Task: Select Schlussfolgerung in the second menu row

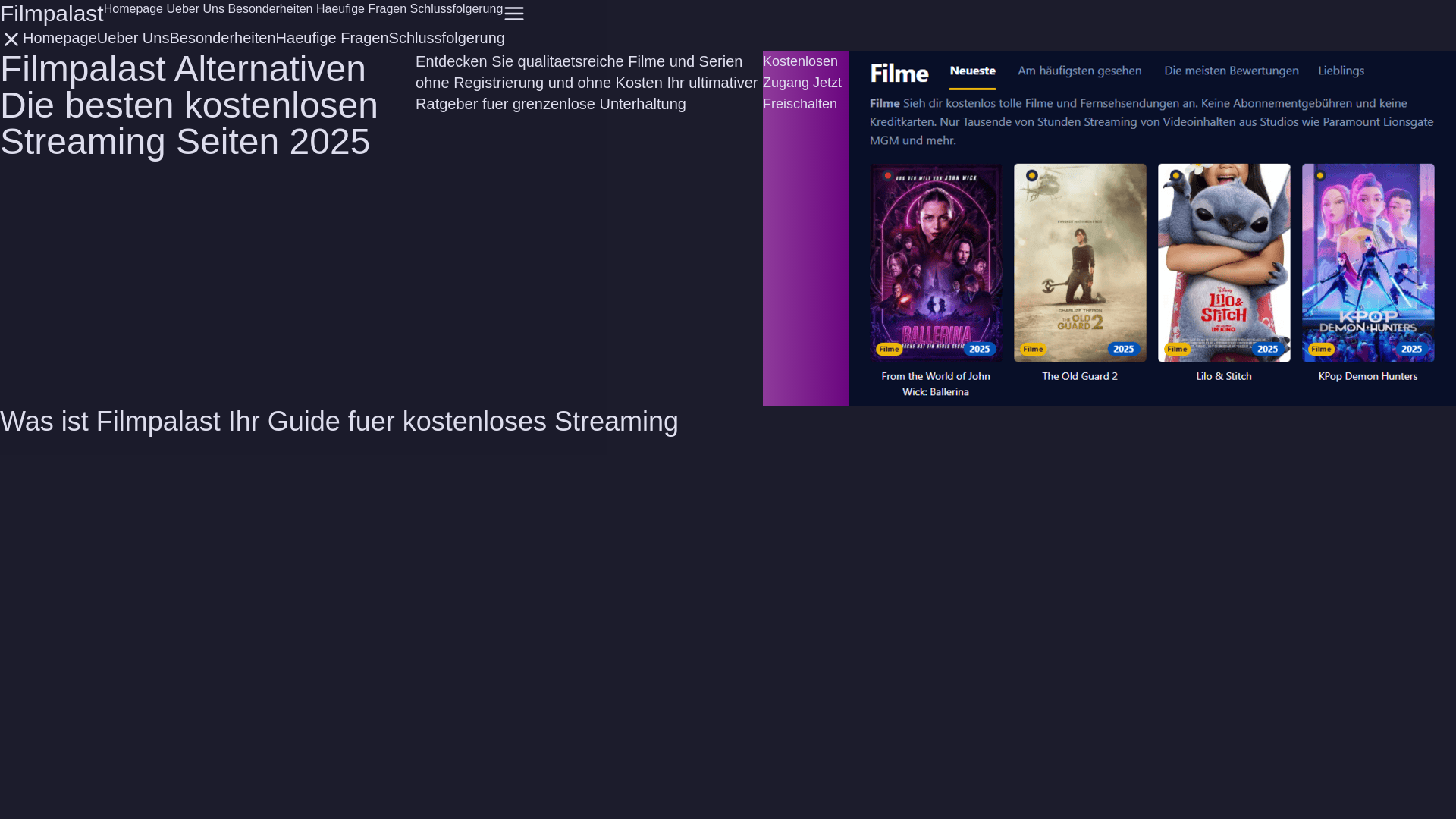Action: (447, 38)
